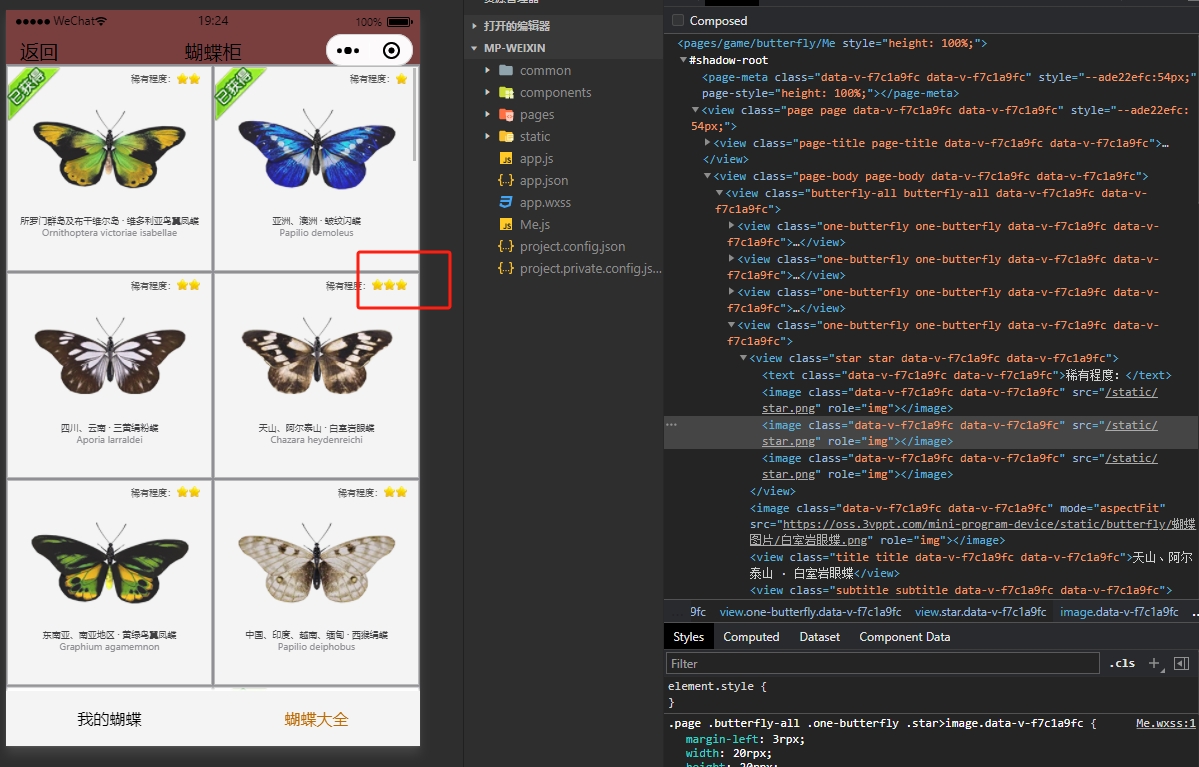
Task: Click the stylesheet icon beside app.wxss
Action: pos(505,203)
